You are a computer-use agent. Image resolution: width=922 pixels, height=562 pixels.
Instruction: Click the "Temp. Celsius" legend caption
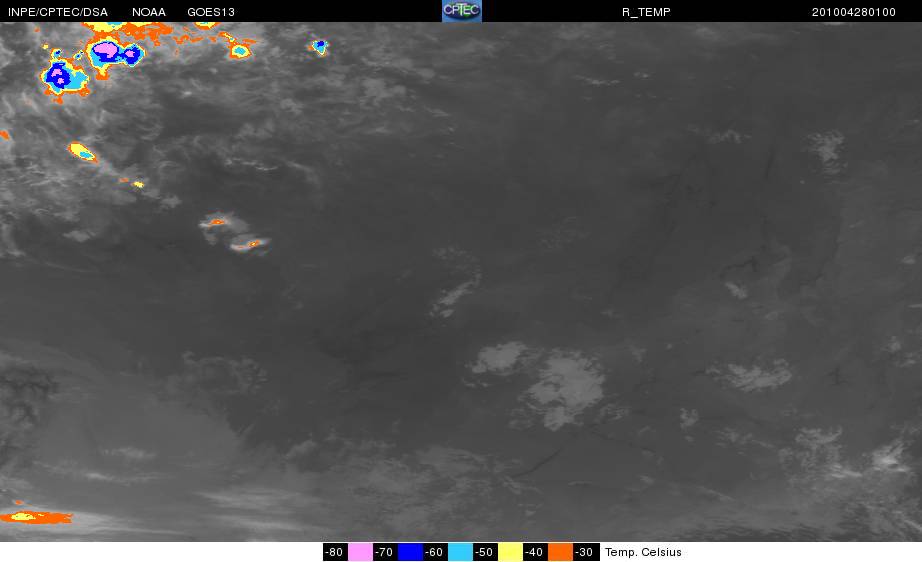click(643, 553)
